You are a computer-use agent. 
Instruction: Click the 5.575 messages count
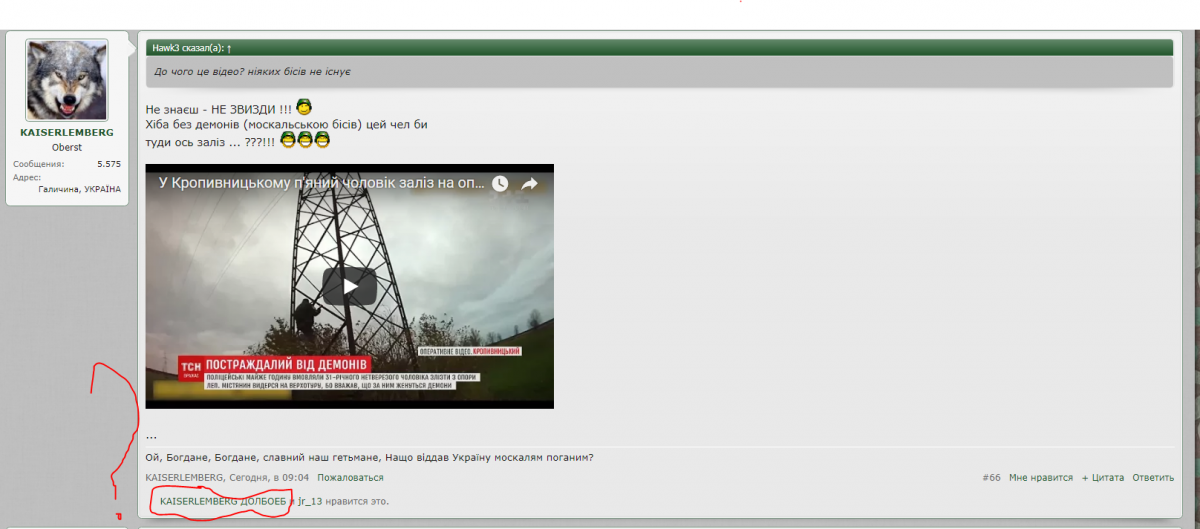coord(109,163)
